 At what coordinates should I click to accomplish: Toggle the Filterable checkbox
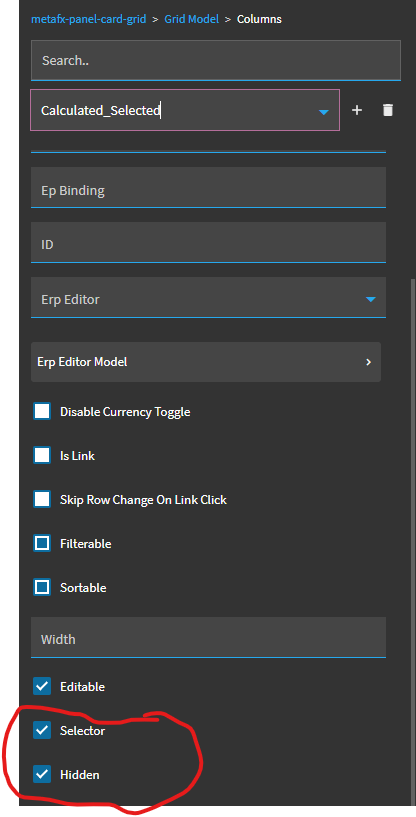42,543
